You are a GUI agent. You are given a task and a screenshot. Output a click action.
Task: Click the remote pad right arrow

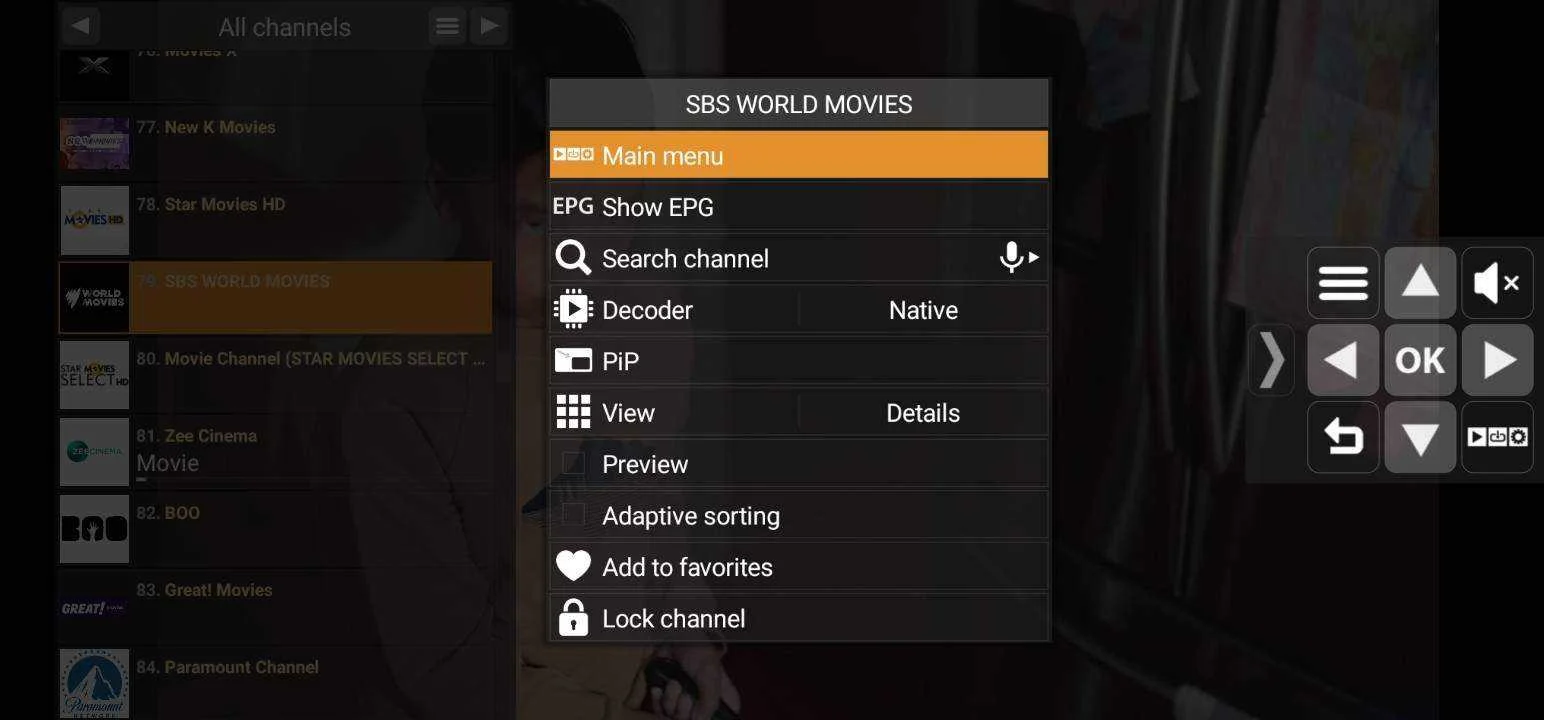point(1497,360)
